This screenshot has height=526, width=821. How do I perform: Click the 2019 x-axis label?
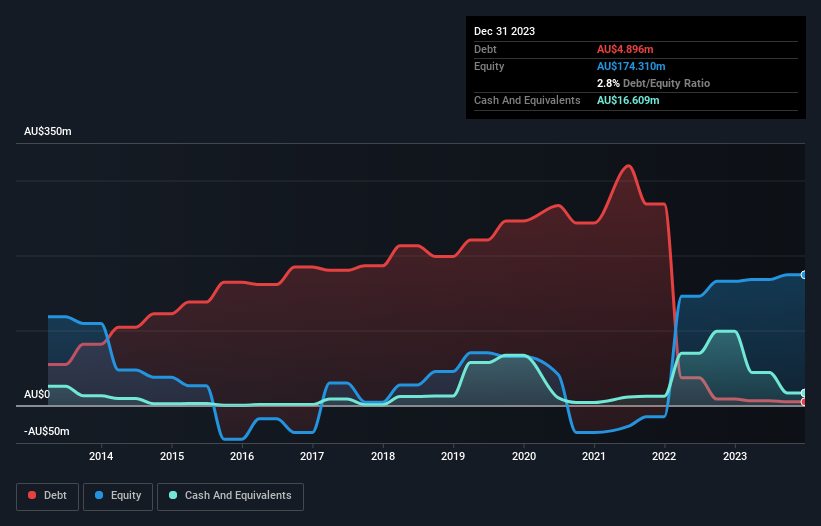click(x=453, y=456)
